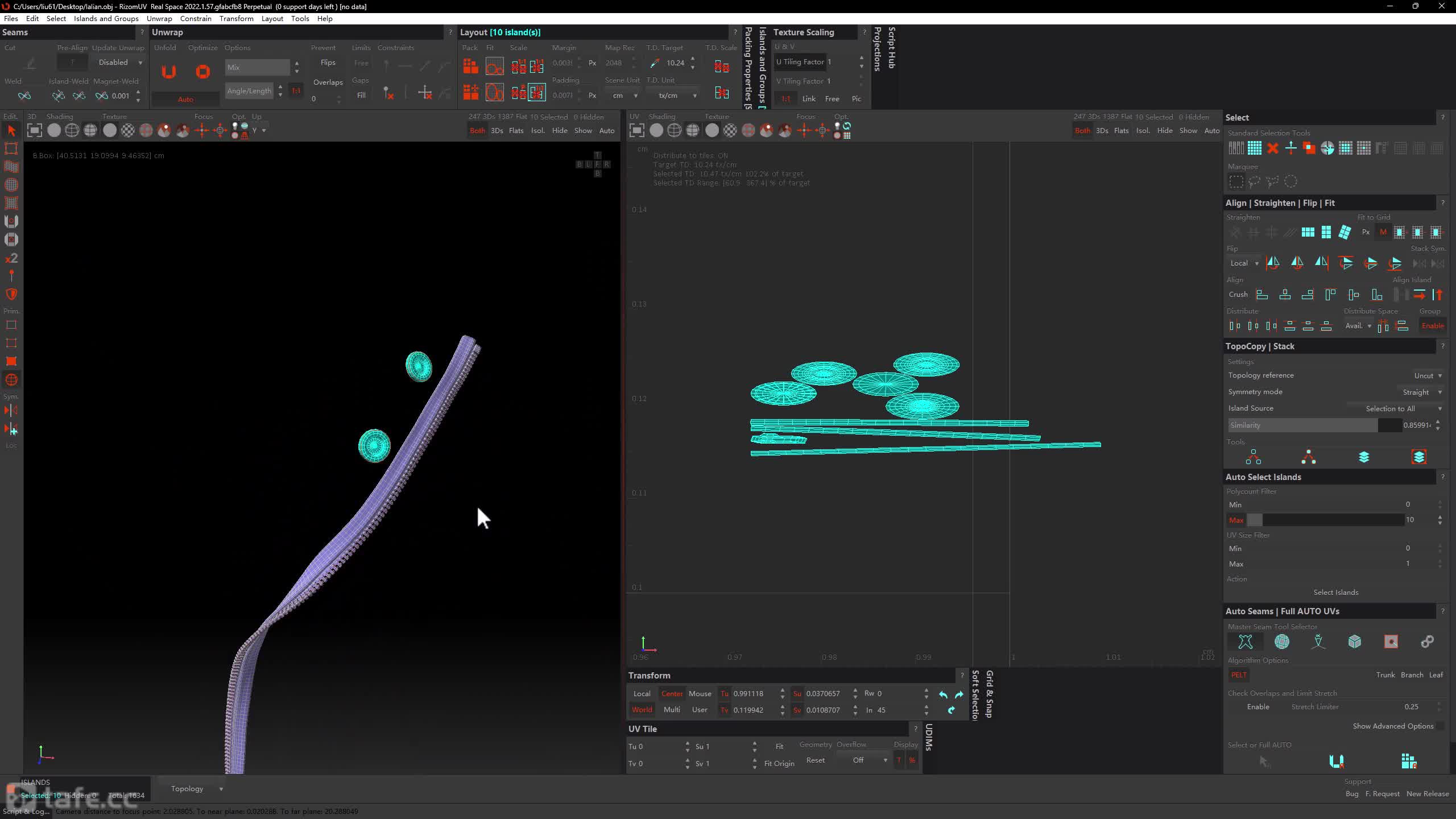Screen dimensions: 1456x819
Task: Open the T.D. Unit tx/cm dropdown
Action: pos(674,96)
